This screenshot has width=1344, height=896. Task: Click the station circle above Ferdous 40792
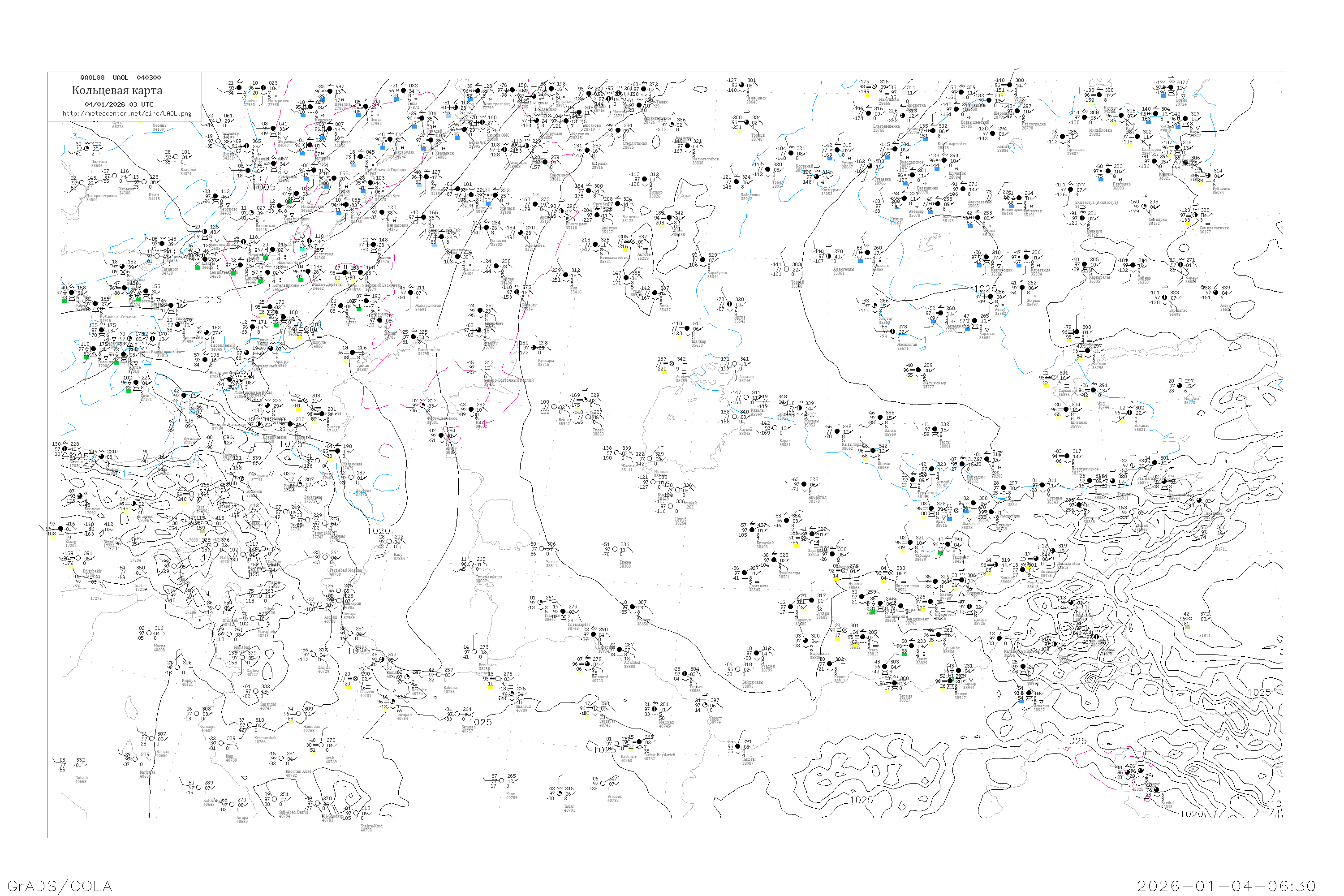(603, 783)
